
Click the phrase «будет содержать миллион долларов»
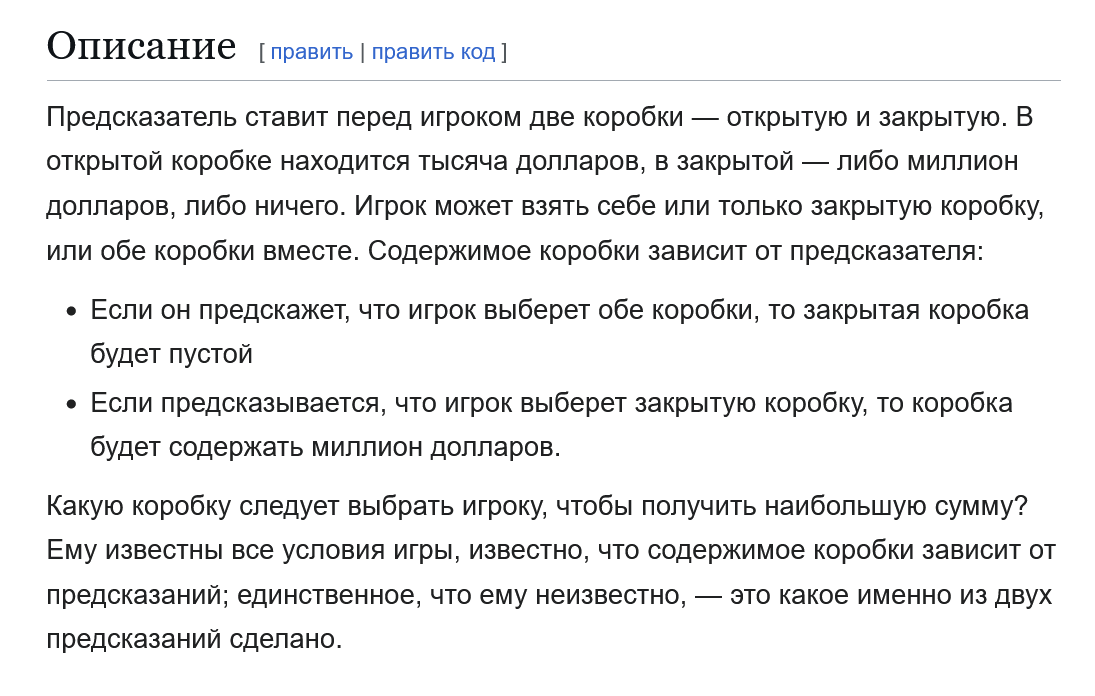point(324,447)
